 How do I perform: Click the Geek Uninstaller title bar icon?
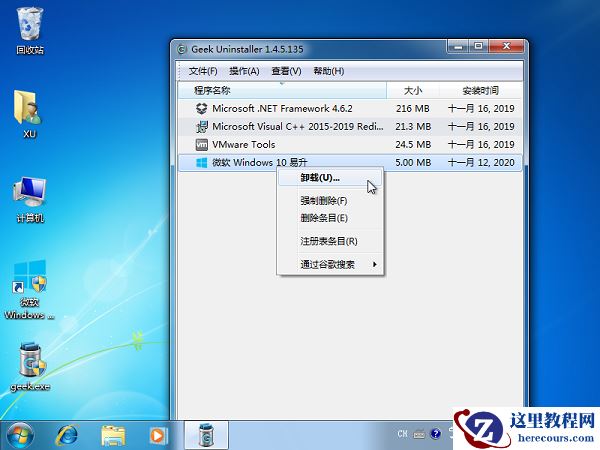[x=182, y=49]
